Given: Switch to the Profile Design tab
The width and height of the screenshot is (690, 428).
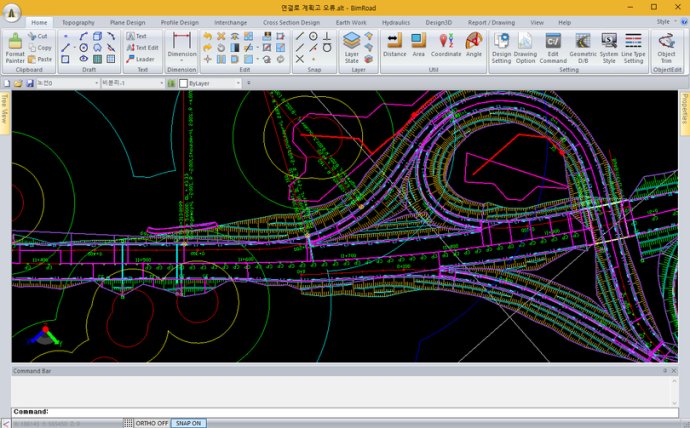Looking at the screenshot, I should click(x=179, y=22).
